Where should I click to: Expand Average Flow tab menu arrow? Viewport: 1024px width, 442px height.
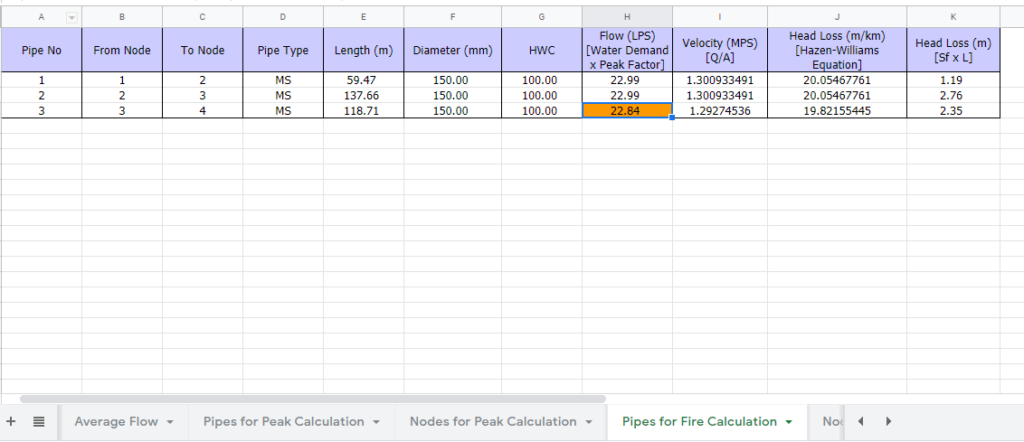coord(170,422)
